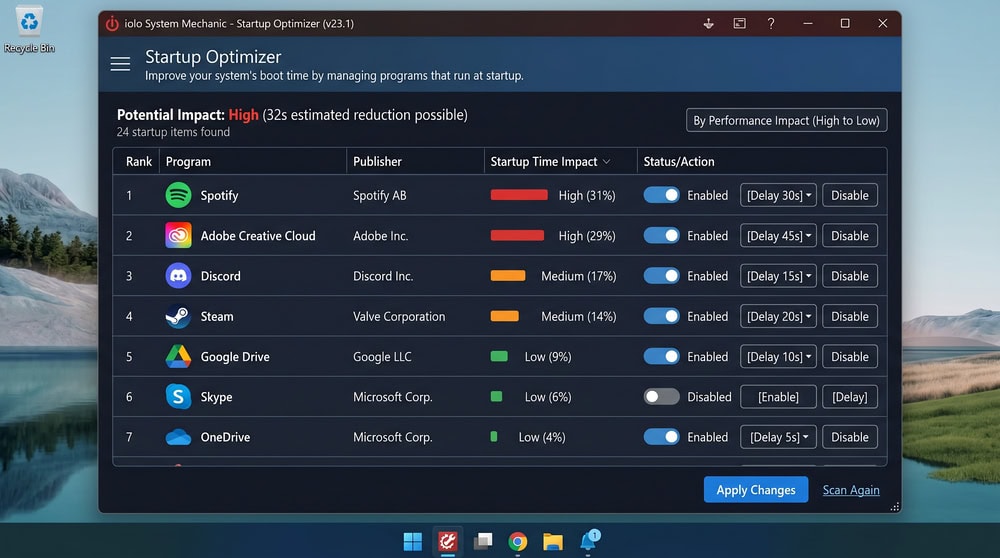Click the Medium (14%) impact text
The height and width of the screenshot is (558, 1000).
[x=578, y=316]
